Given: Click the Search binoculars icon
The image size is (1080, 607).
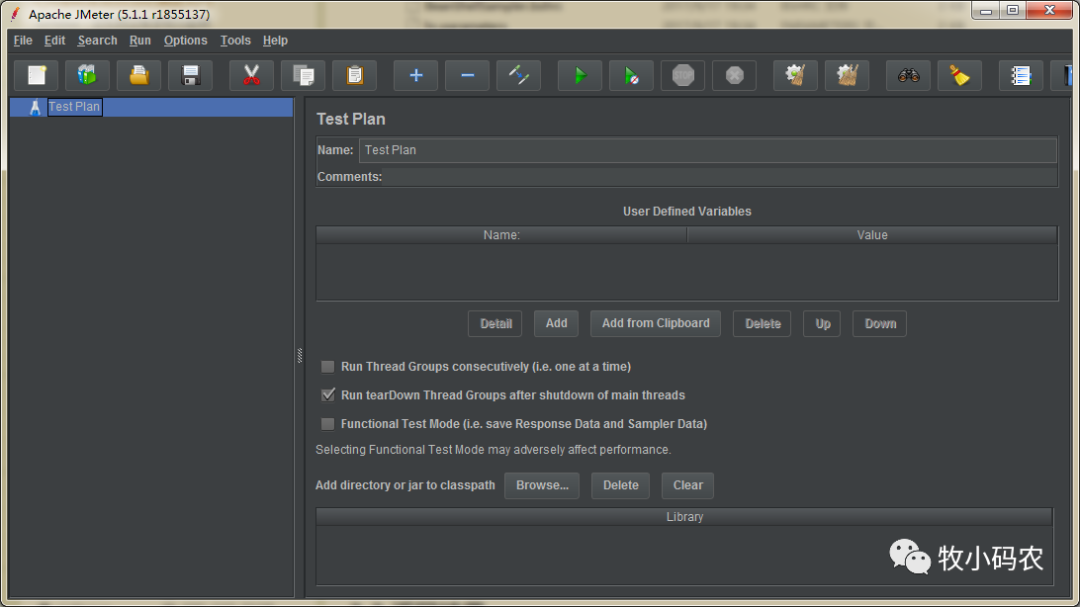Looking at the screenshot, I should click(908, 75).
